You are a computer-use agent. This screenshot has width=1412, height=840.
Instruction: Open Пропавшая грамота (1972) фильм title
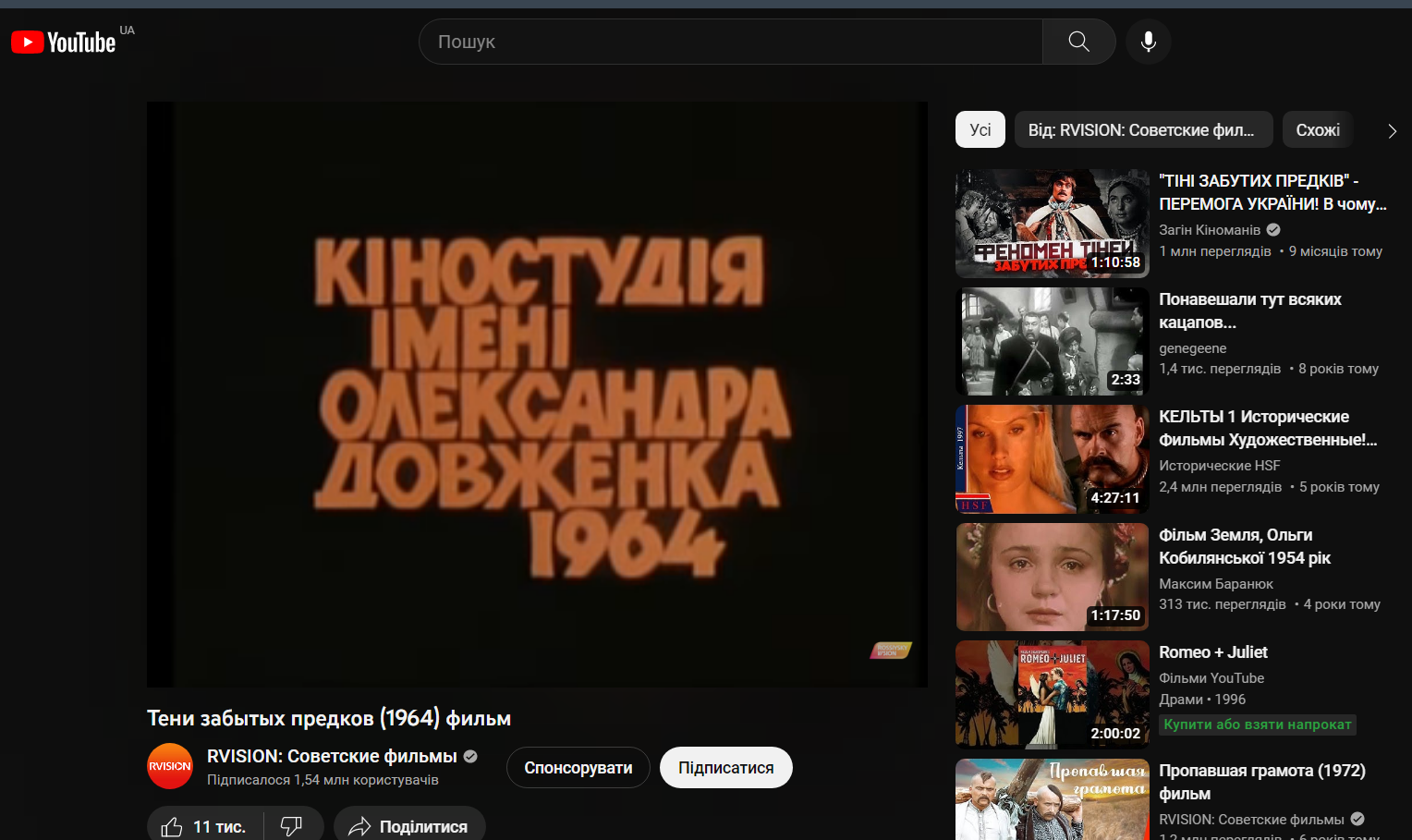pos(1262,782)
